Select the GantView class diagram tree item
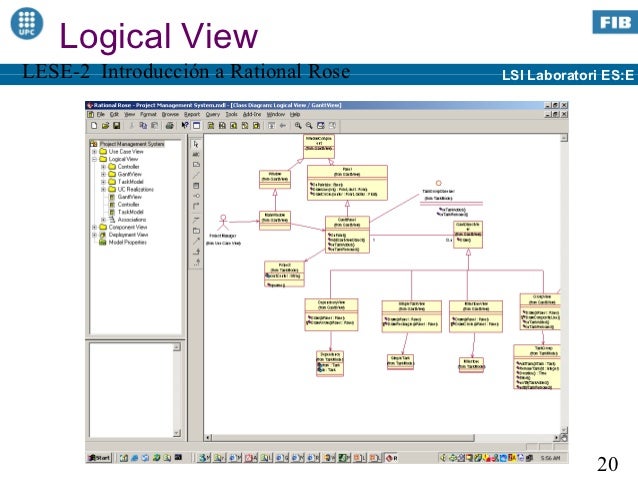Viewport: 638px width, 479px height. point(129,197)
